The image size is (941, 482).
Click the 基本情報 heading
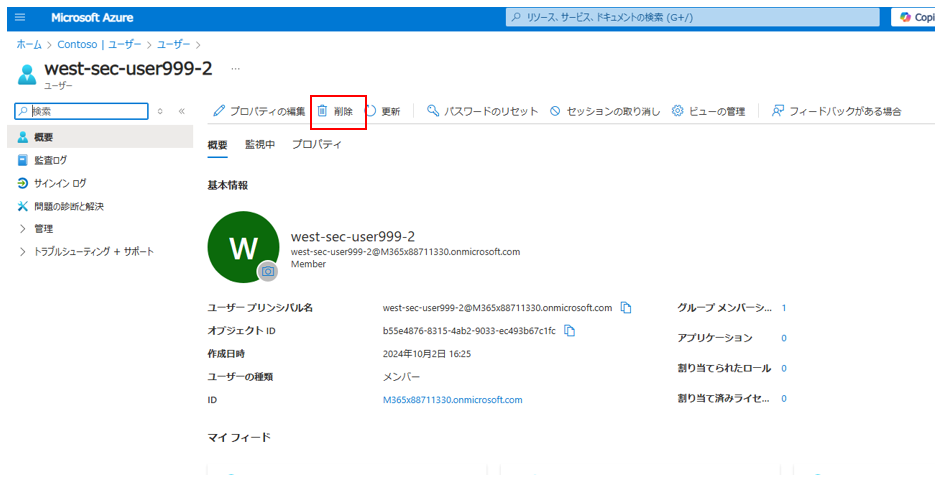(227, 185)
